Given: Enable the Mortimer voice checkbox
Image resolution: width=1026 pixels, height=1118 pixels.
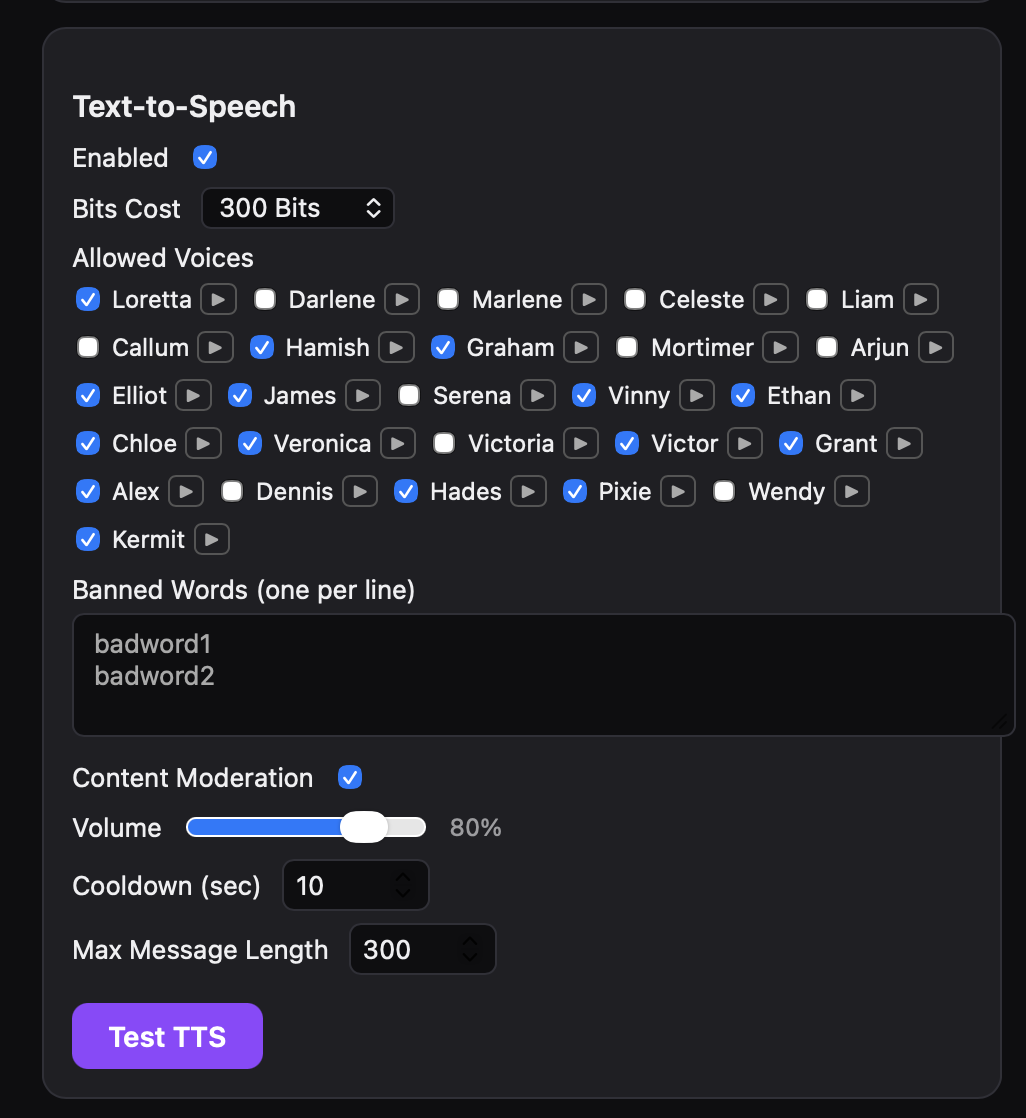Looking at the screenshot, I should pyautogui.click(x=626, y=347).
